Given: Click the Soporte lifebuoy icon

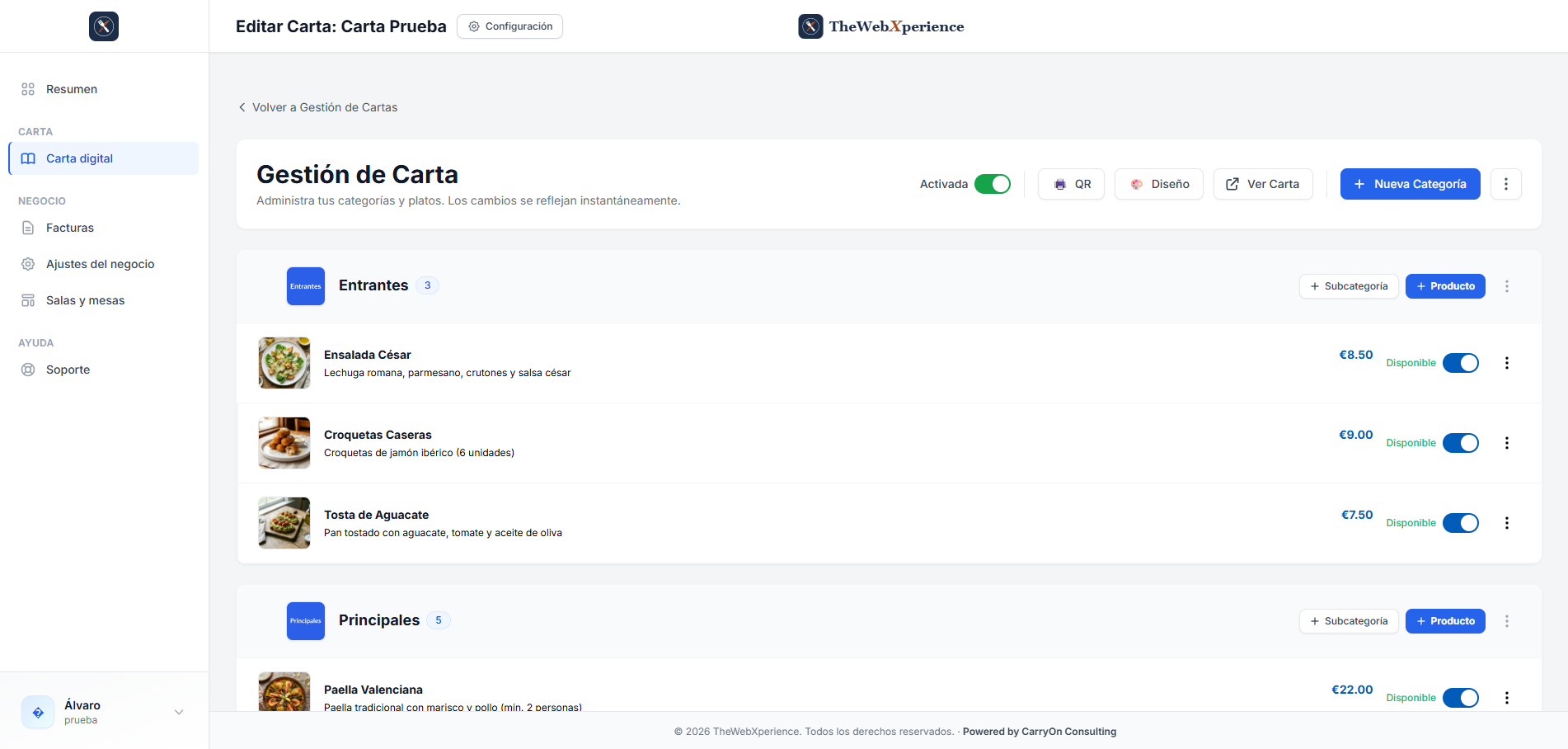Looking at the screenshot, I should (x=28, y=370).
